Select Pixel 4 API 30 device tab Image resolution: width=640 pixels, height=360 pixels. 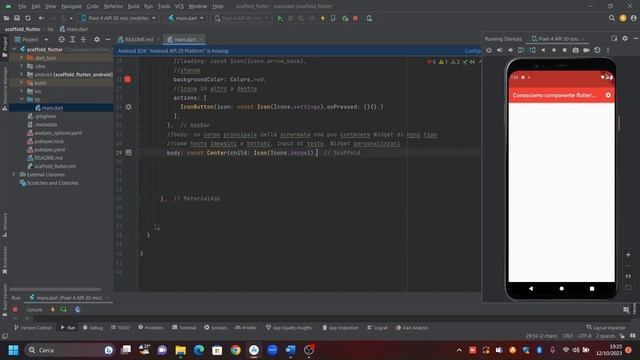coord(558,39)
